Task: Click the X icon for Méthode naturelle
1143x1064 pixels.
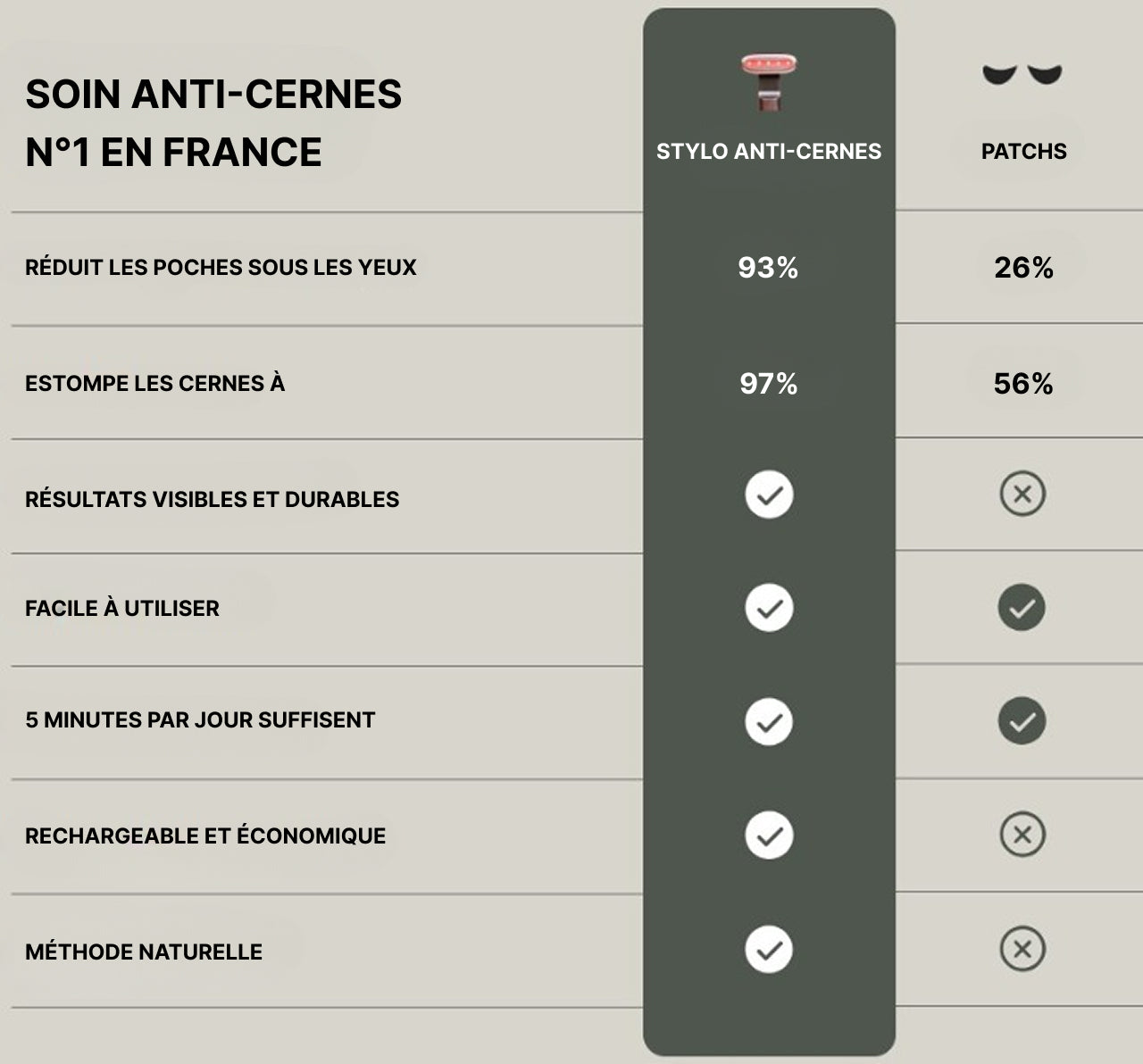Action: (1022, 949)
